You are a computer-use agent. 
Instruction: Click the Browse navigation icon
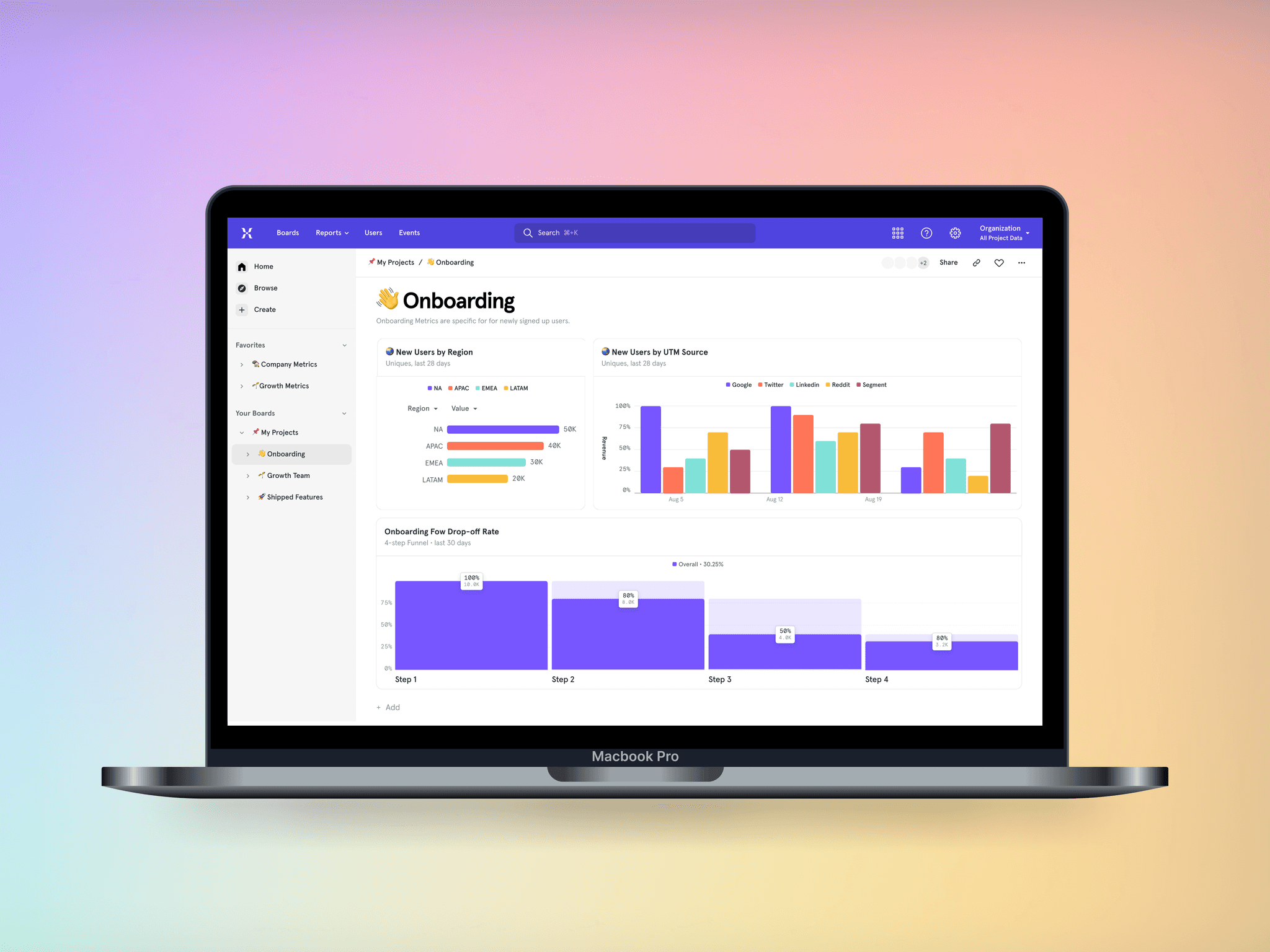click(243, 288)
